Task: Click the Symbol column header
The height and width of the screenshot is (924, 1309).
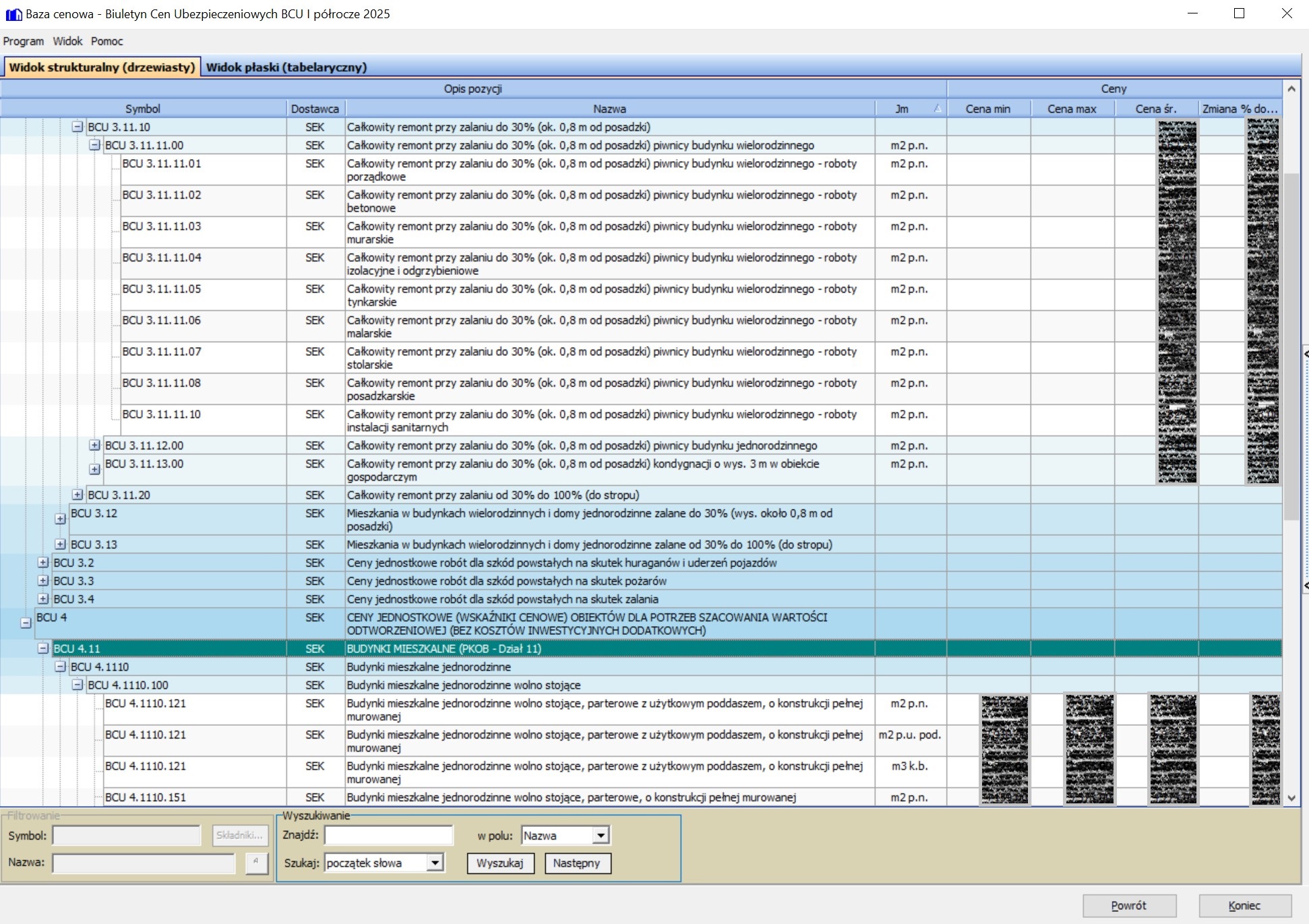Action: (x=143, y=109)
